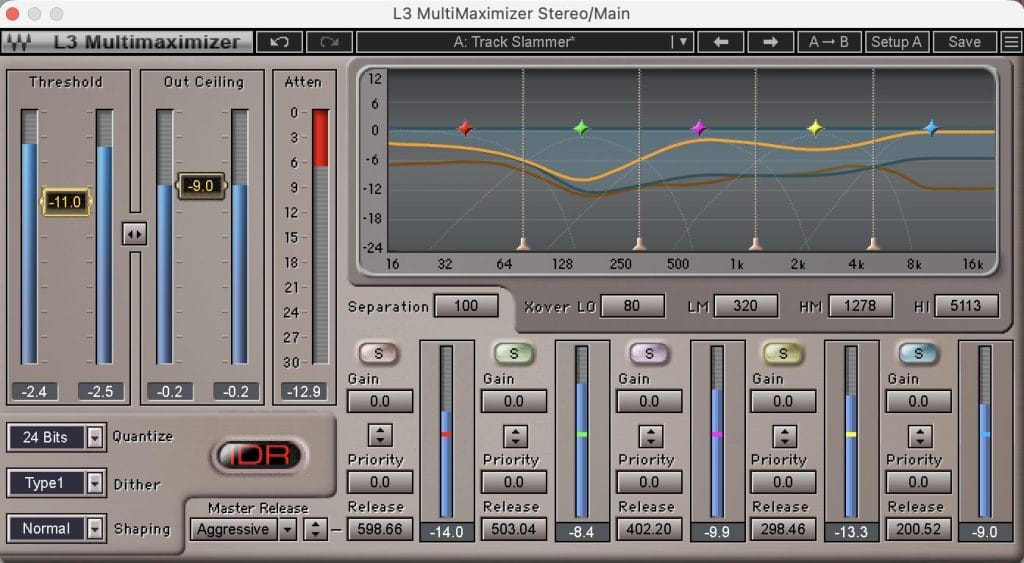1024x563 pixels.
Task: Click the red band marker in graph
Action: [x=465, y=128]
